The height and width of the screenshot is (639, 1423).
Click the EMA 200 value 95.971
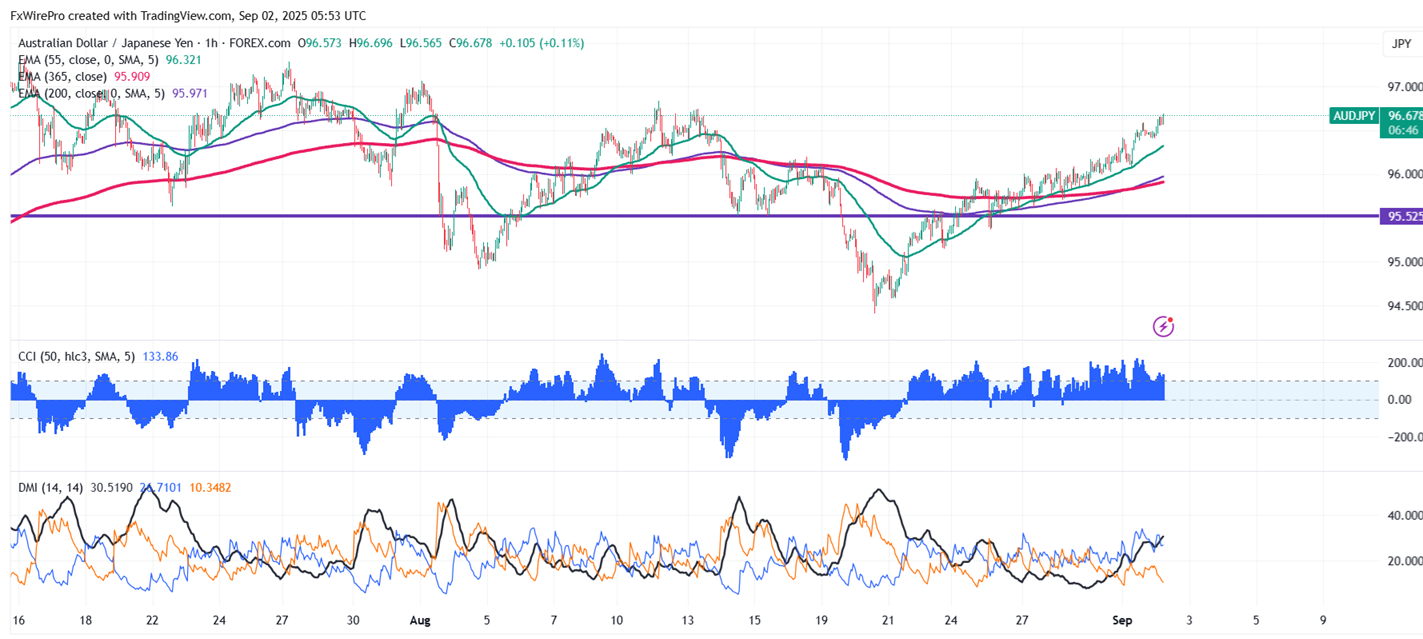(x=191, y=92)
